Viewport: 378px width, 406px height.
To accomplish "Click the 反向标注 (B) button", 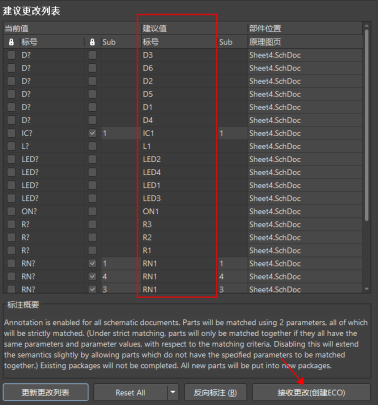I will coord(215,392).
